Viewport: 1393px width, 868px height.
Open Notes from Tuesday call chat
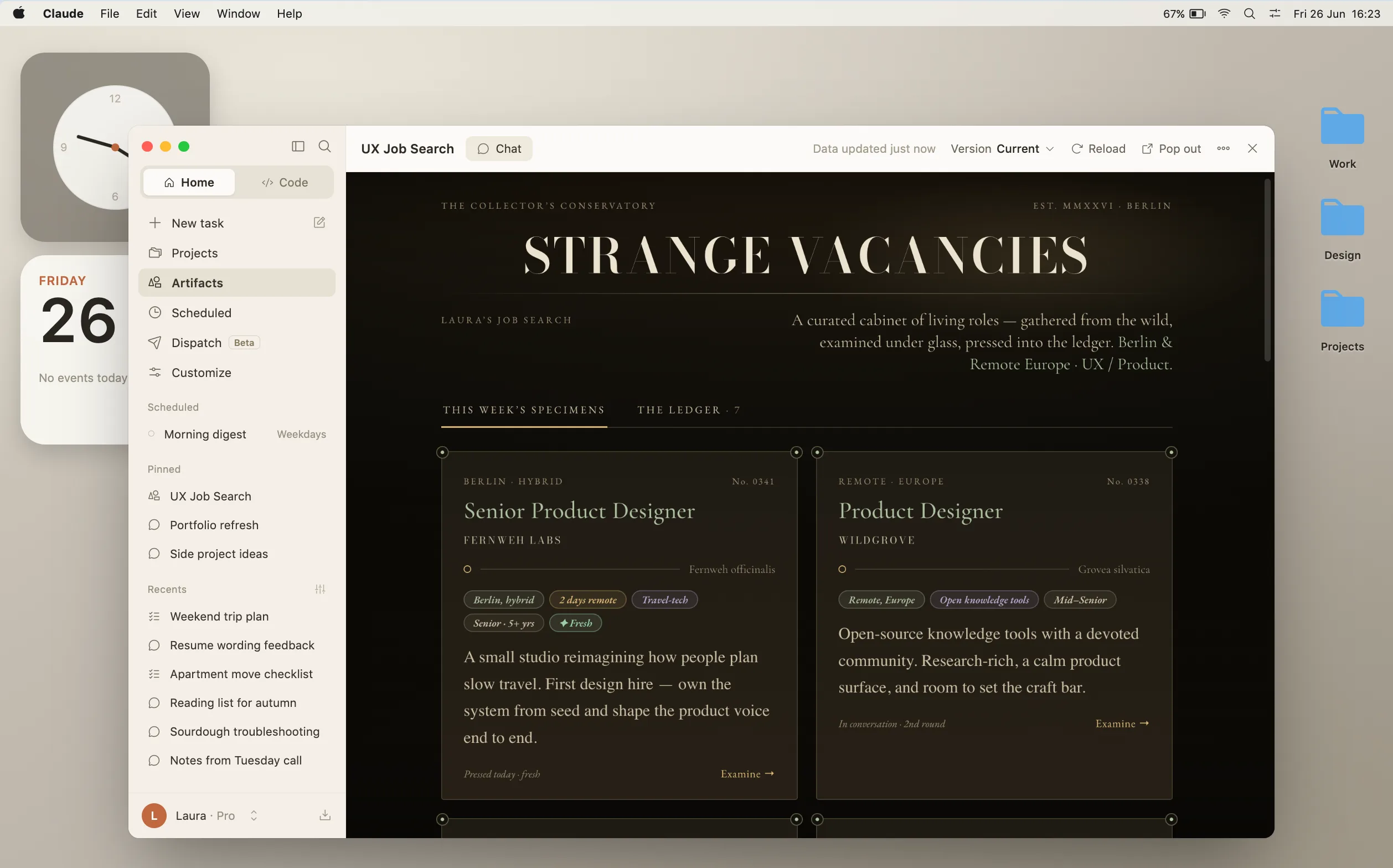[x=236, y=759]
